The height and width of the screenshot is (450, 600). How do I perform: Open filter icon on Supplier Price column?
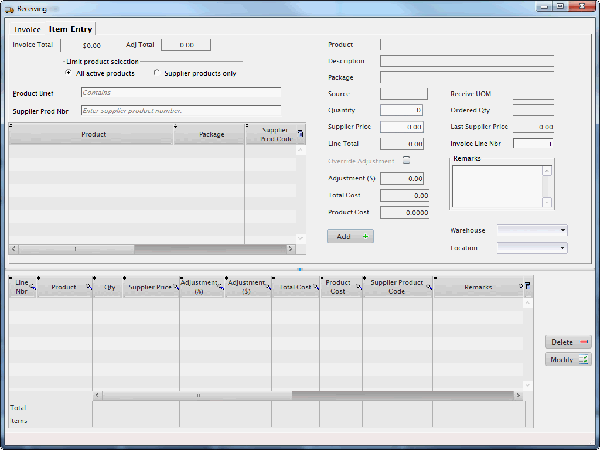176,287
